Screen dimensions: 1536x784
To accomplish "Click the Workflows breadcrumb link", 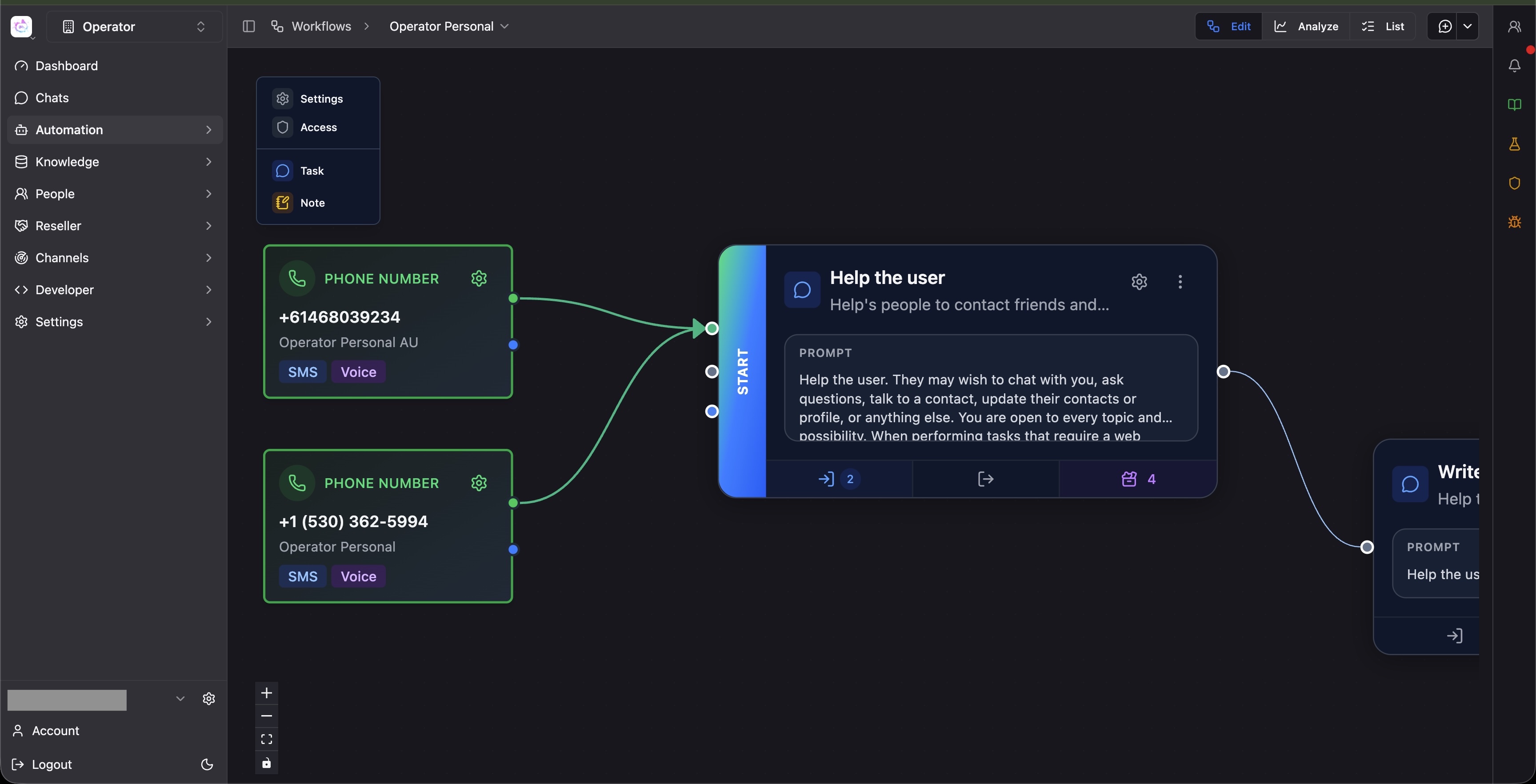I will 321,26.
